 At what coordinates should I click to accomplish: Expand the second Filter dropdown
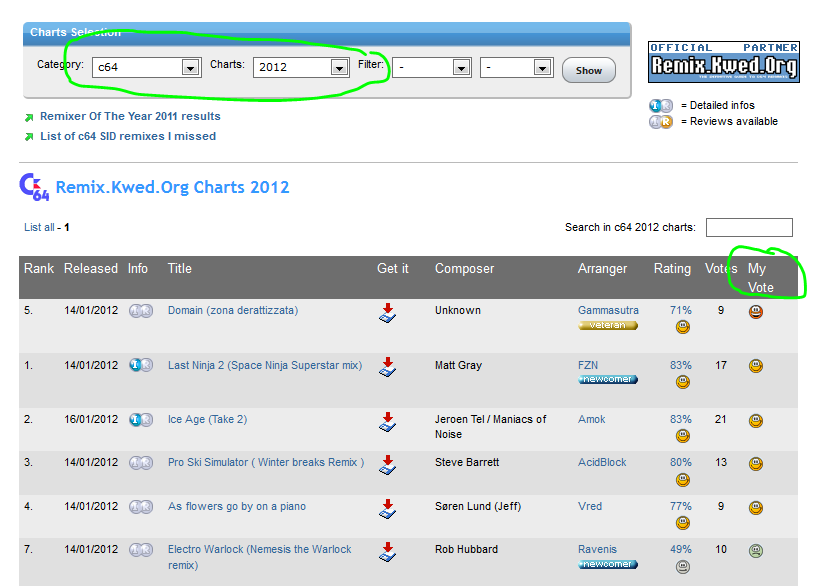515,68
